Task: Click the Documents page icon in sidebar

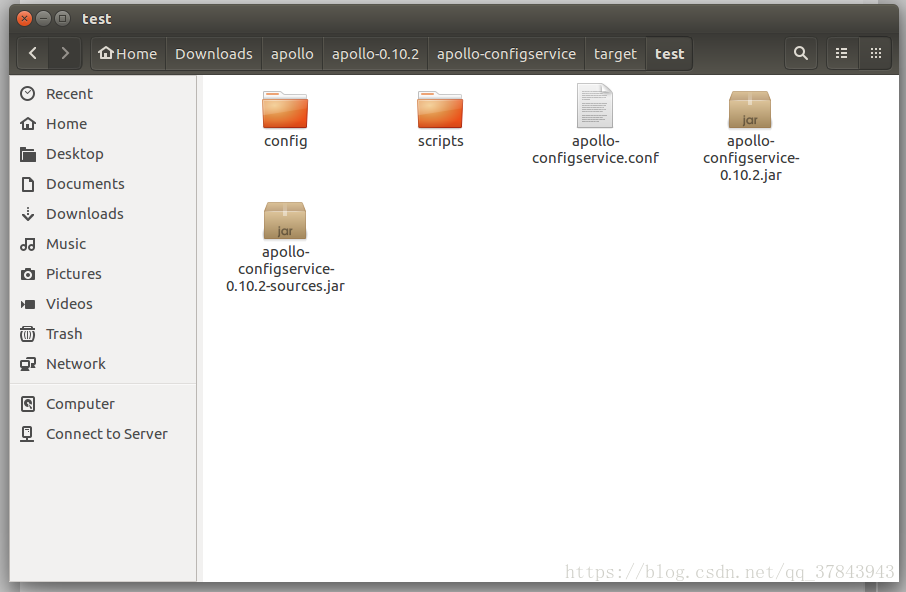Action: tap(28, 184)
